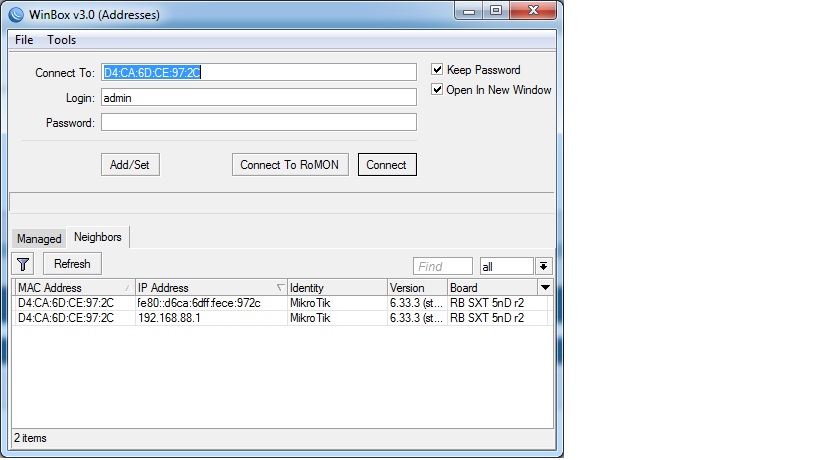Switch to the Managed tab

pos(39,239)
